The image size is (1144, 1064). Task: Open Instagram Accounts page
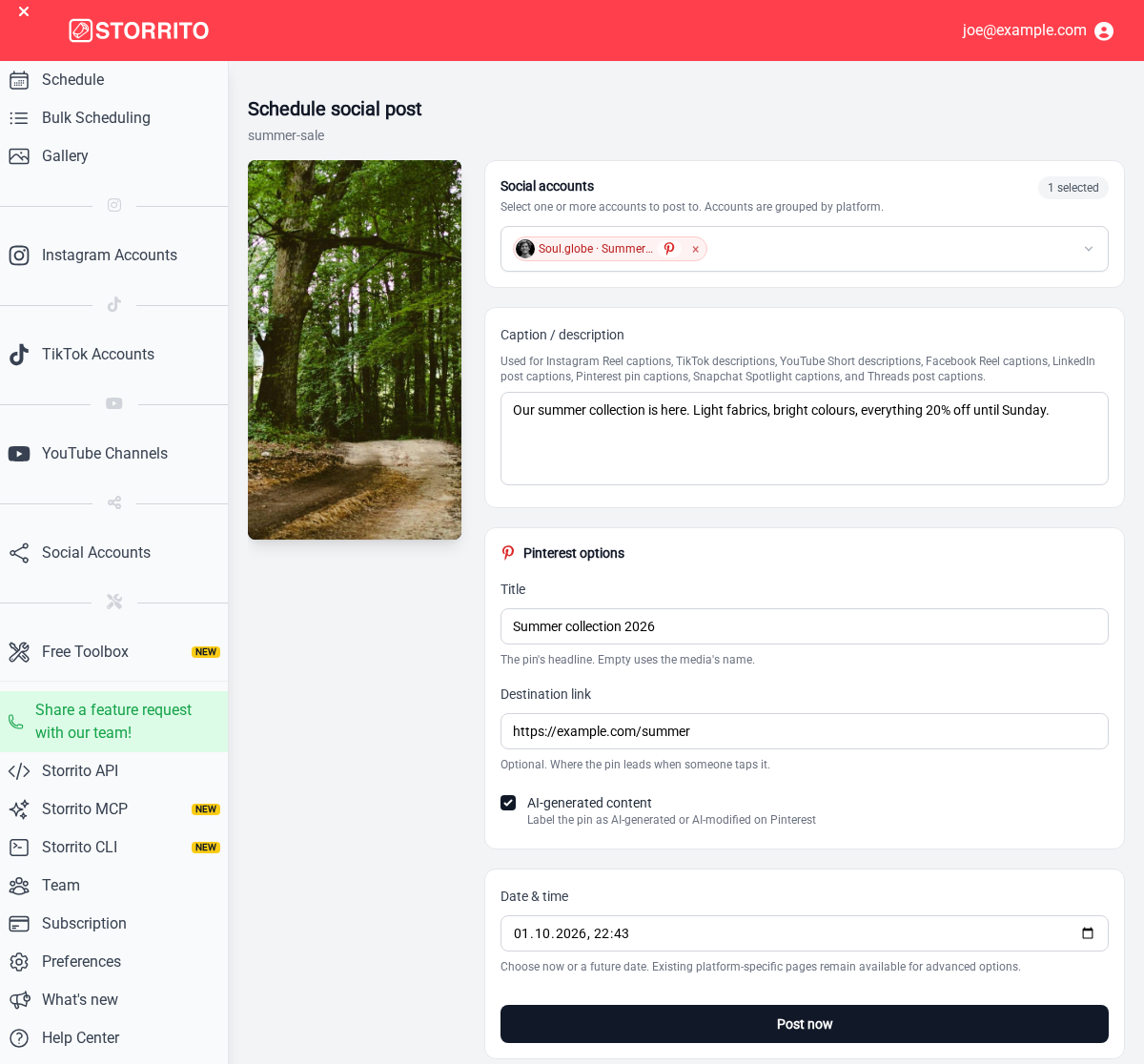point(114,256)
